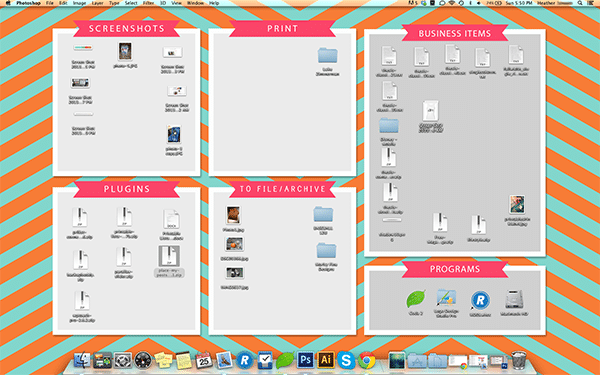Open Finder in the dock
The width and height of the screenshot is (600, 375).
tap(82, 360)
